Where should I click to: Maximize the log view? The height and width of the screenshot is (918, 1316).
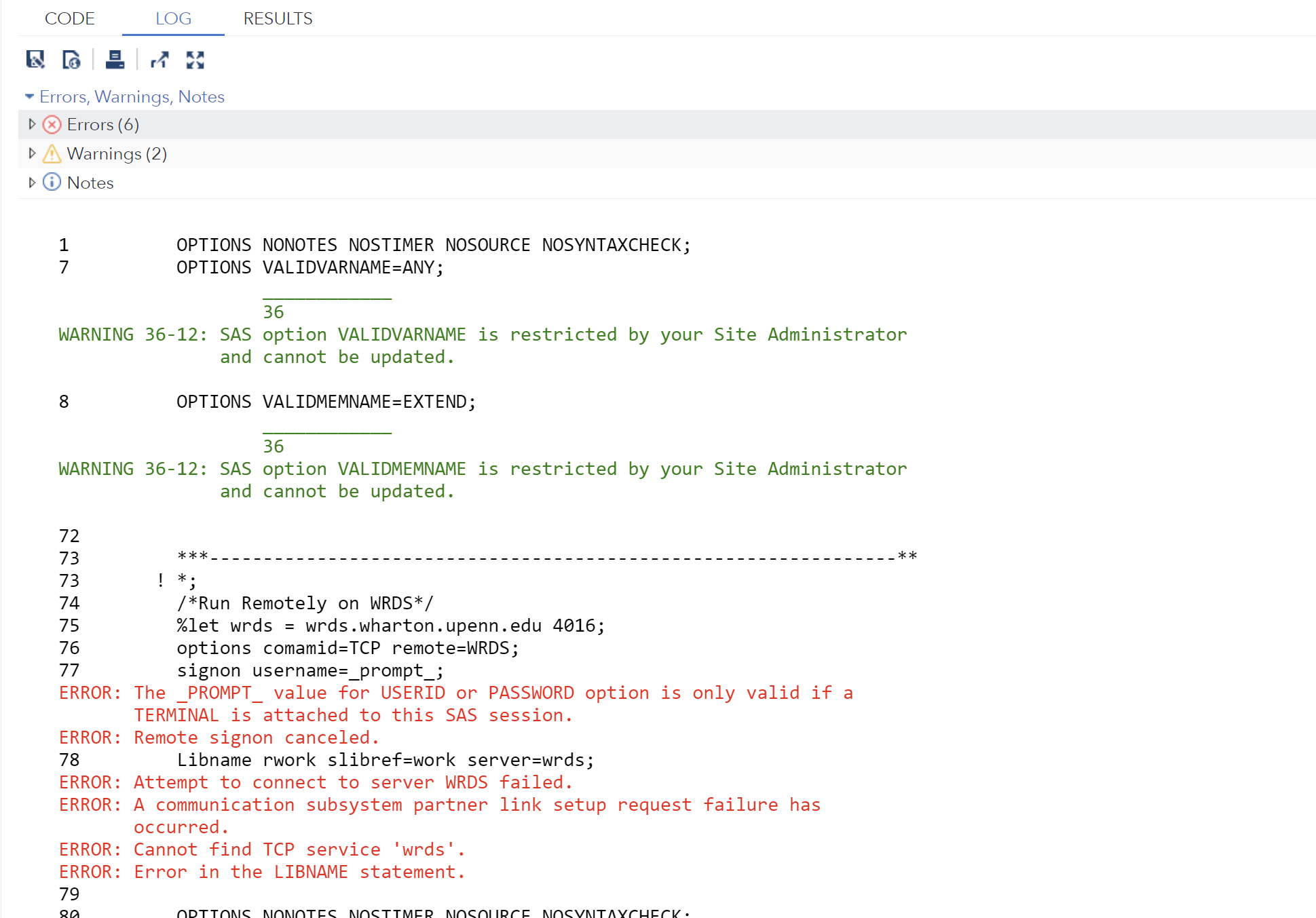195,60
